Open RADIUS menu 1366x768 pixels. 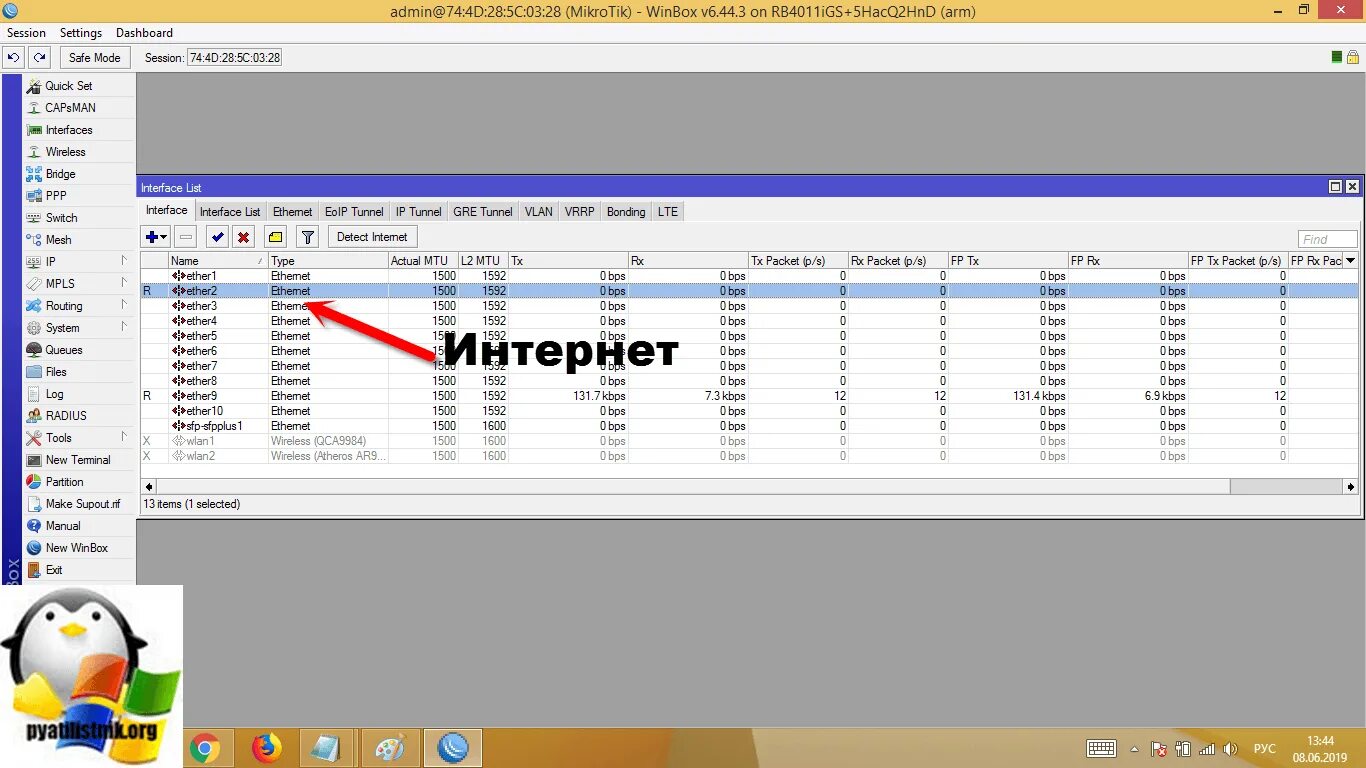tap(66, 416)
